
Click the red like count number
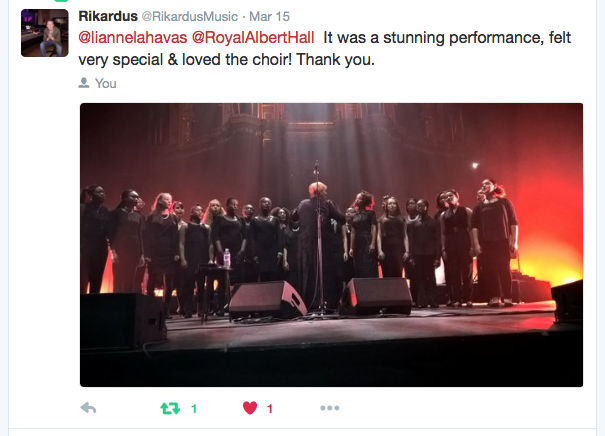tap(270, 409)
